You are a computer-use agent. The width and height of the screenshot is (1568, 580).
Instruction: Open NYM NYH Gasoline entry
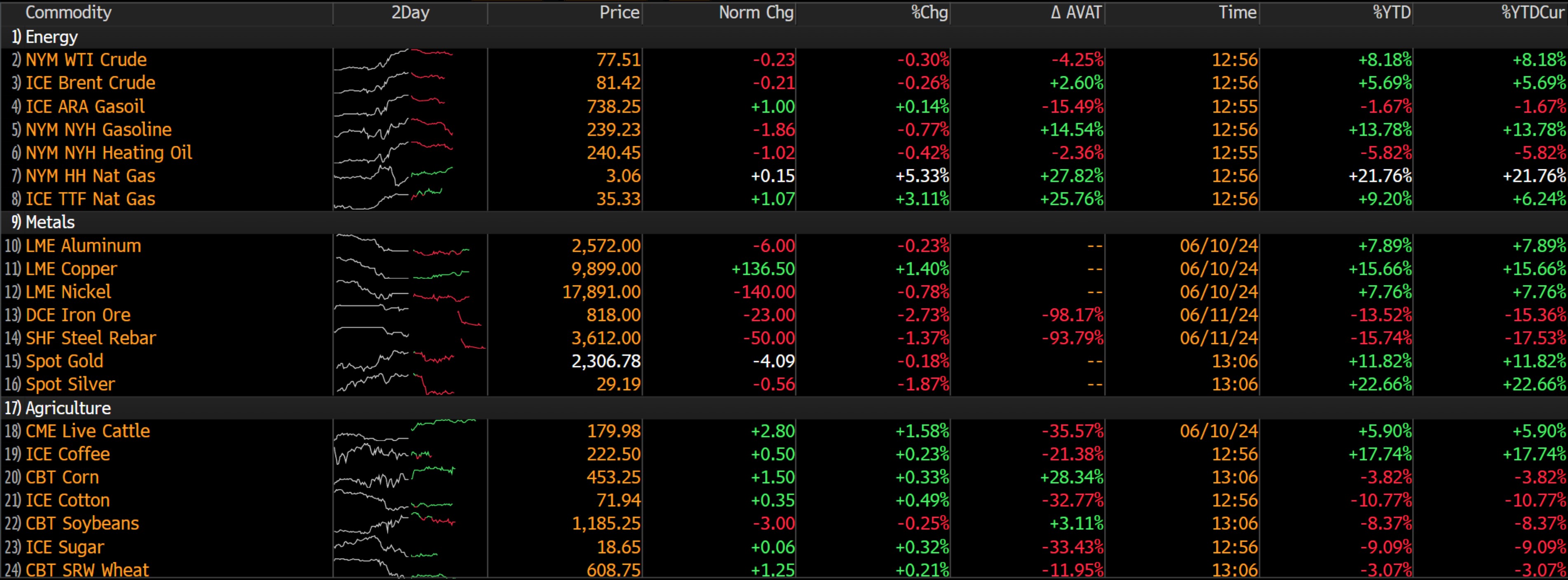tap(98, 130)
